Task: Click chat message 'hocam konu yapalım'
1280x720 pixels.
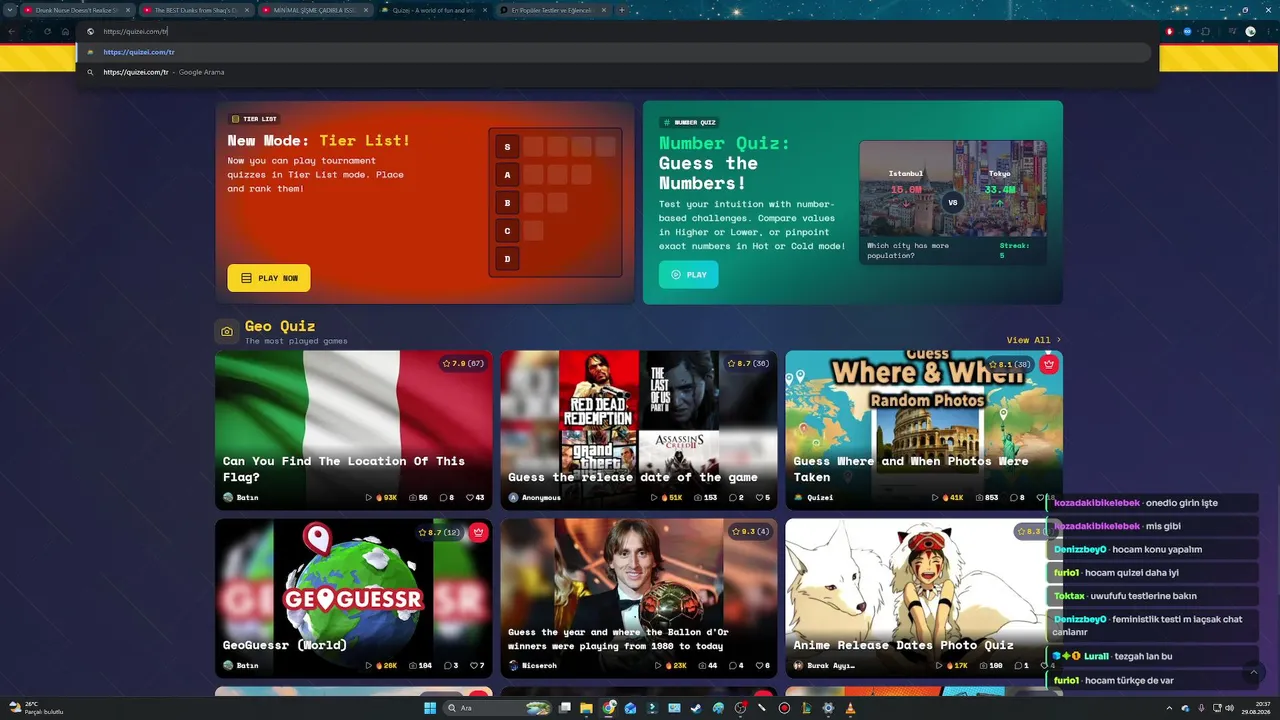Action: tap(1158, 549)
